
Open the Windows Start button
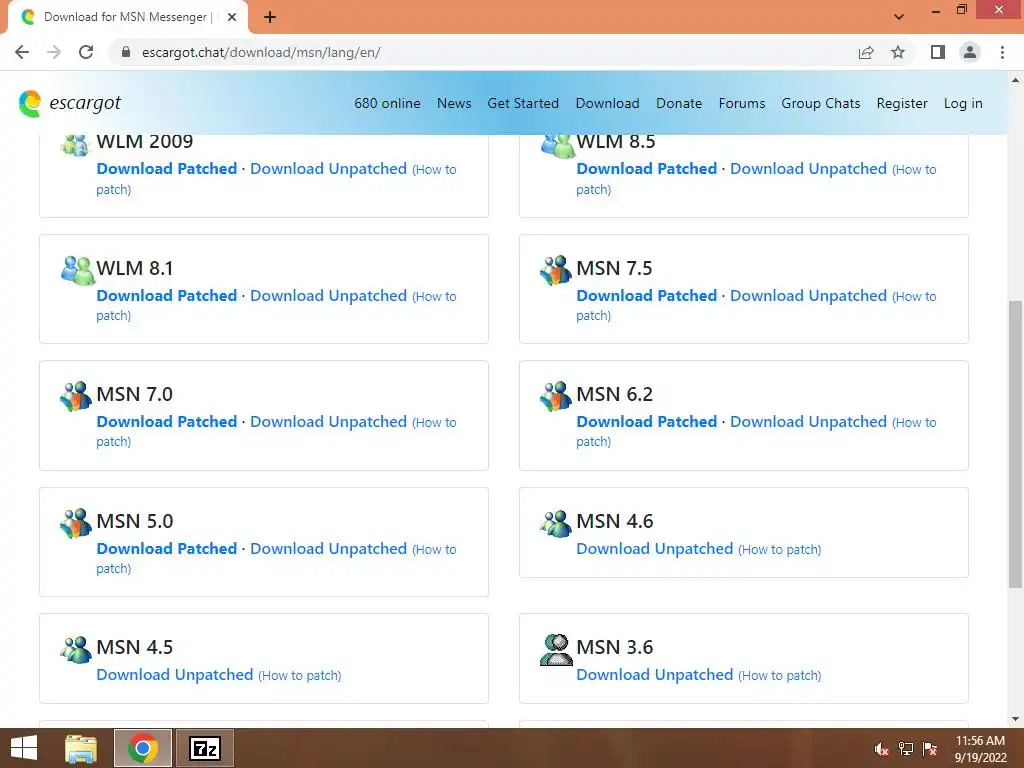coord(24,748)
